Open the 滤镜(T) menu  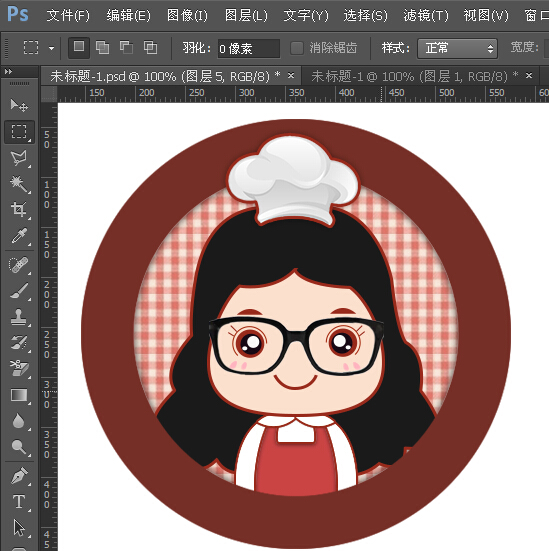(x=426, y=15)
